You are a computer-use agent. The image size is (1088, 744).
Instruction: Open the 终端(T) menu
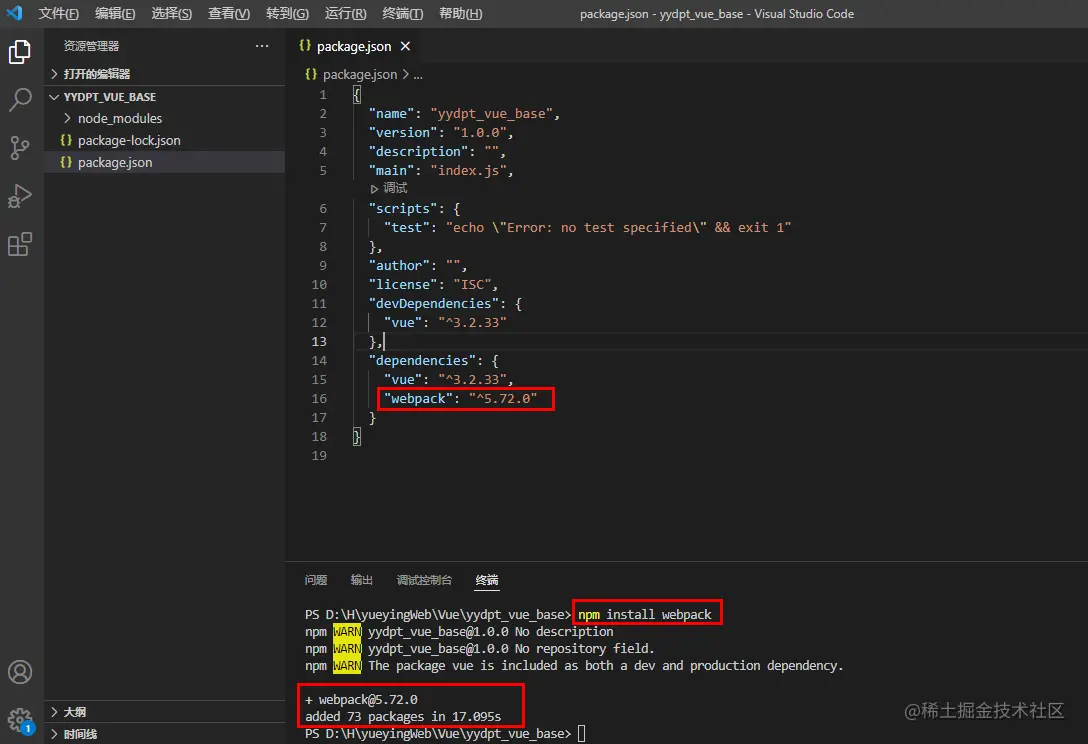[x=402, y=13]
